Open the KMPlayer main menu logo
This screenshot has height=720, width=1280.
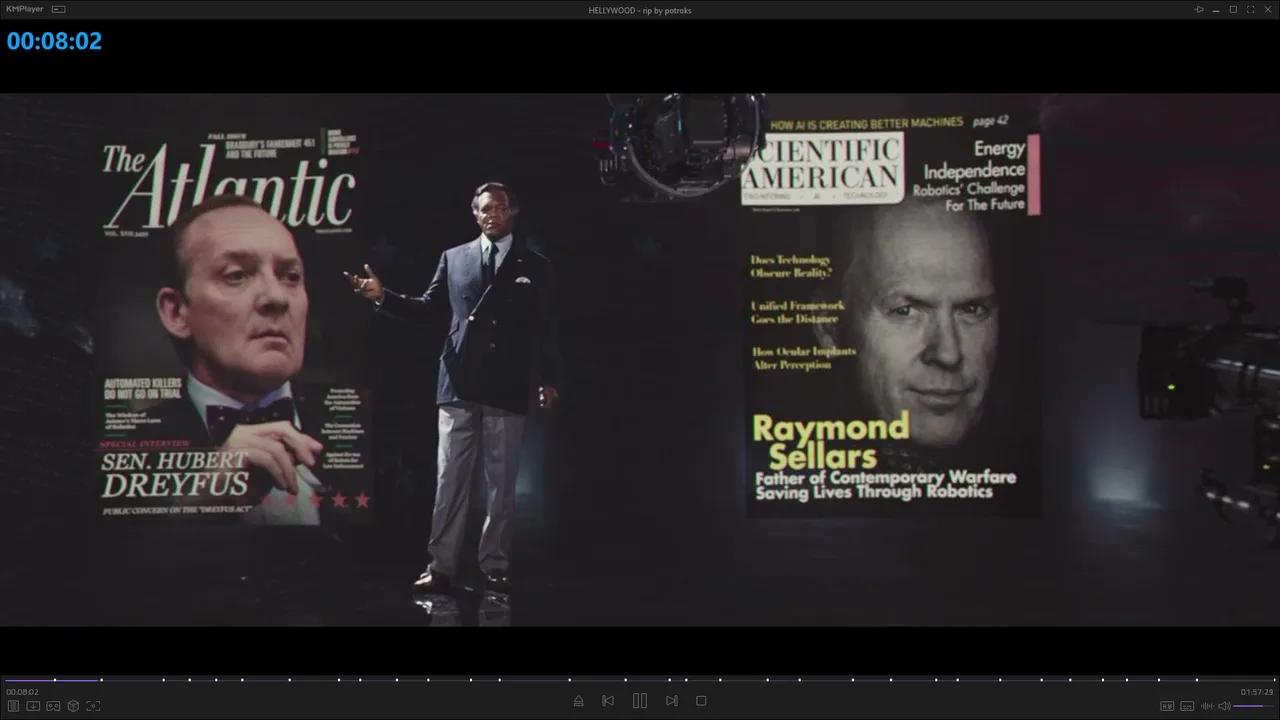[24, 9]
